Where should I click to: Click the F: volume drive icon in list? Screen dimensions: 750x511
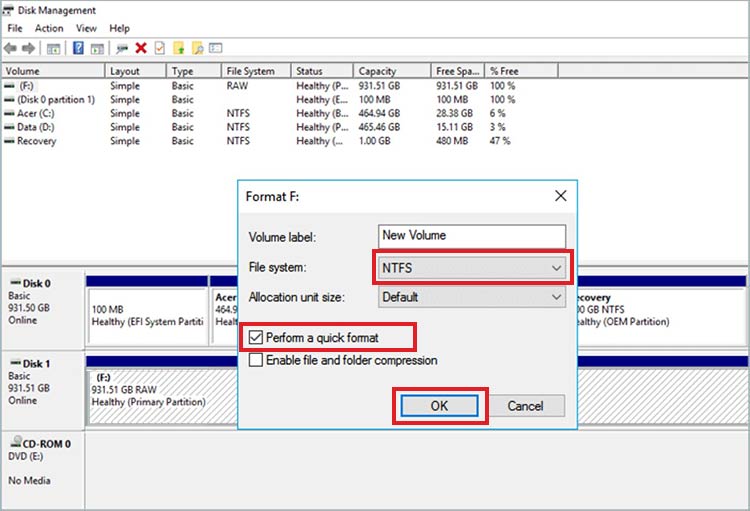point(9,86)
